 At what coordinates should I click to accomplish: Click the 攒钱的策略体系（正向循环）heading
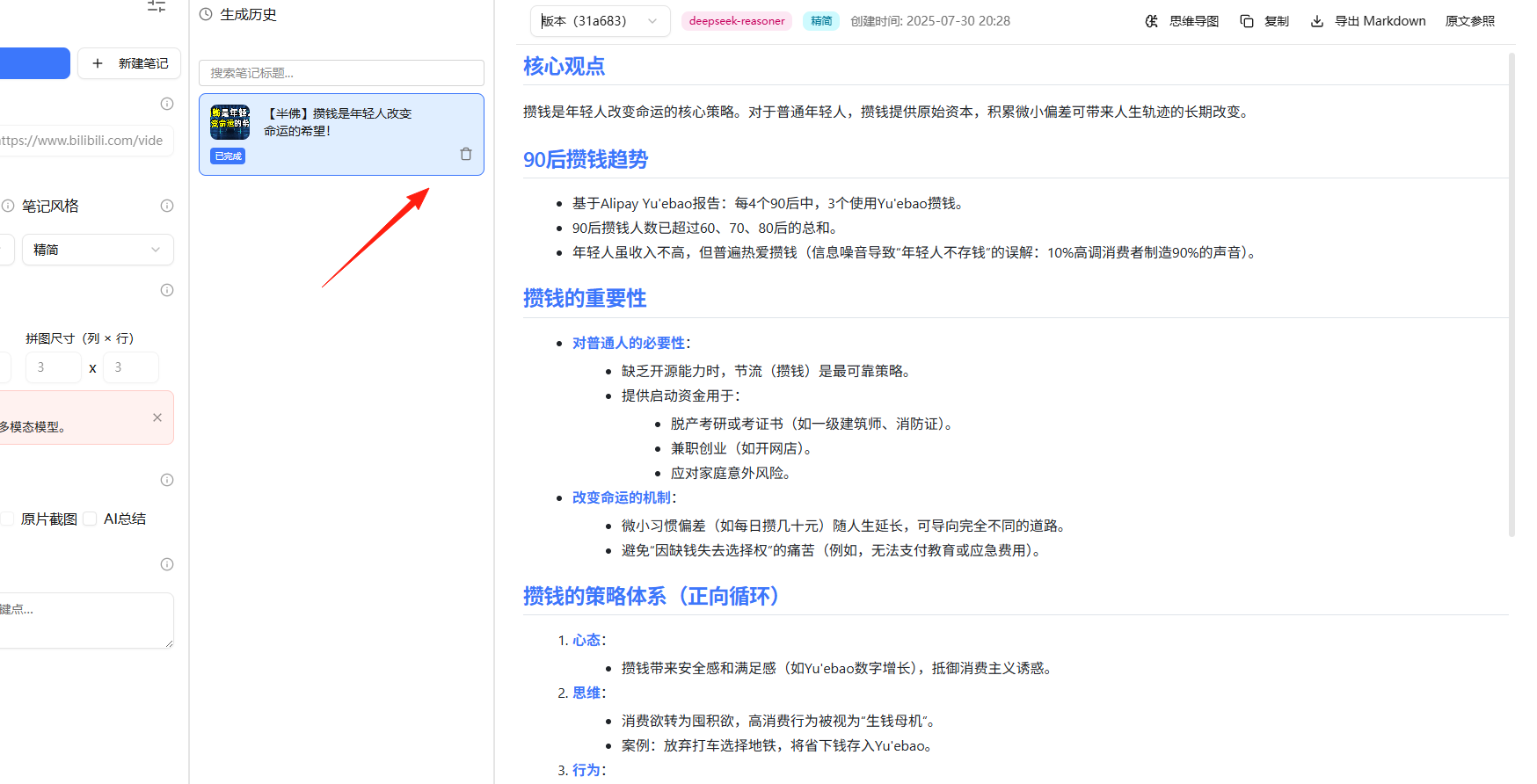click(651, 596)
